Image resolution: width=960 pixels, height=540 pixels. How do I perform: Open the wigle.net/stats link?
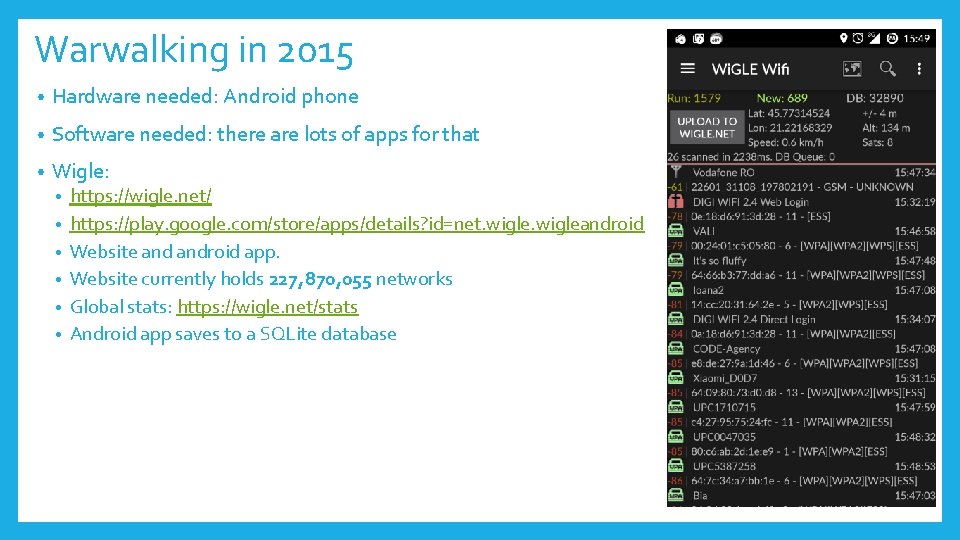[268, 307]
